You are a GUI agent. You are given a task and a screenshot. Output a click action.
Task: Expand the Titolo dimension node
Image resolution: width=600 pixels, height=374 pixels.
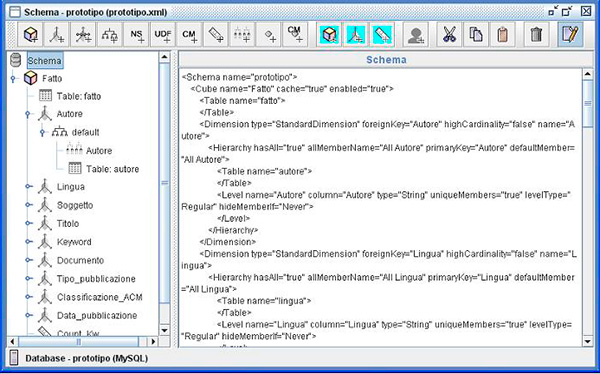pyautogui.click(x=29, y=223)
